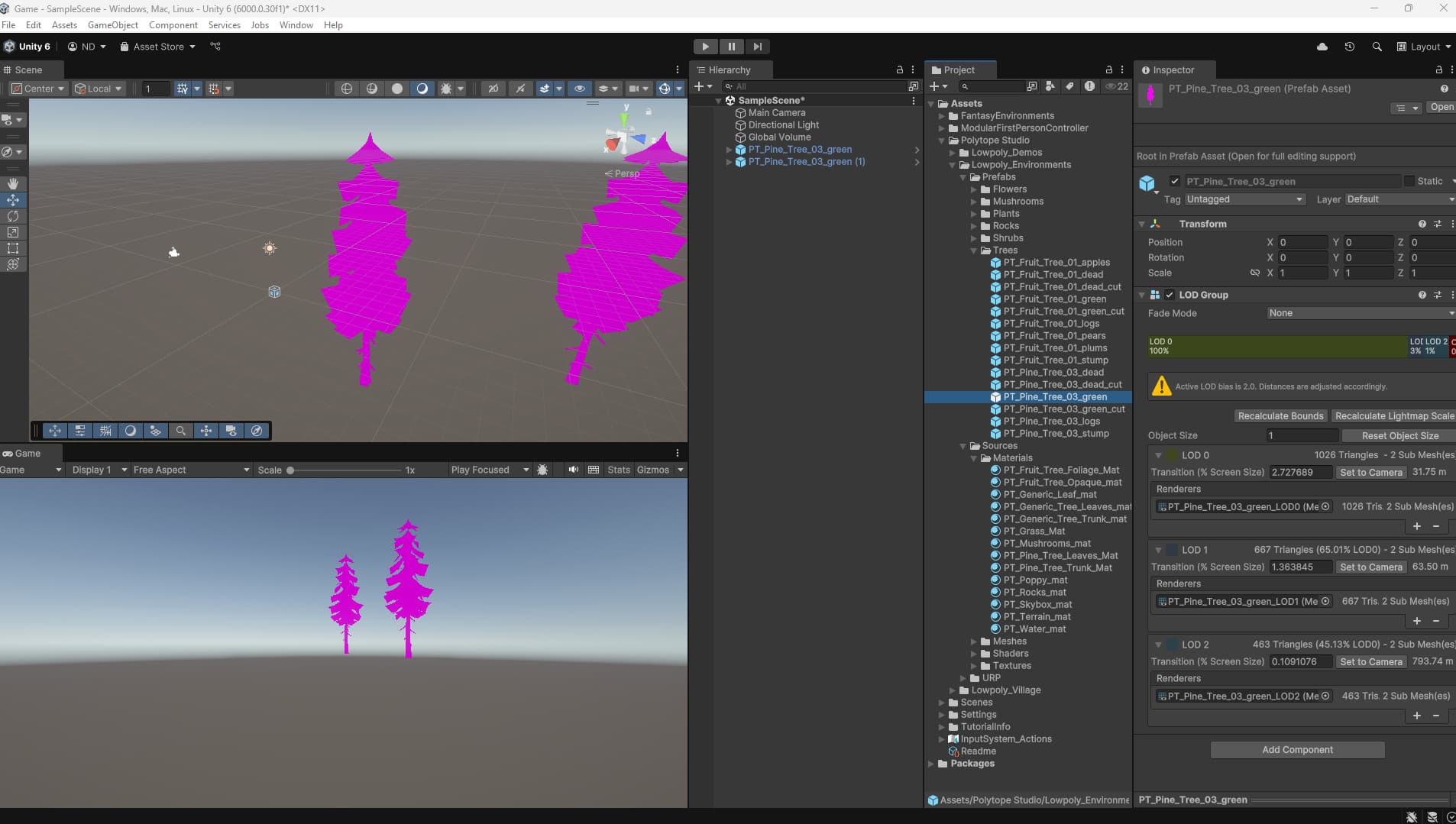
Task: Switch to the Asset Store tab
Action: pos(157,47)
